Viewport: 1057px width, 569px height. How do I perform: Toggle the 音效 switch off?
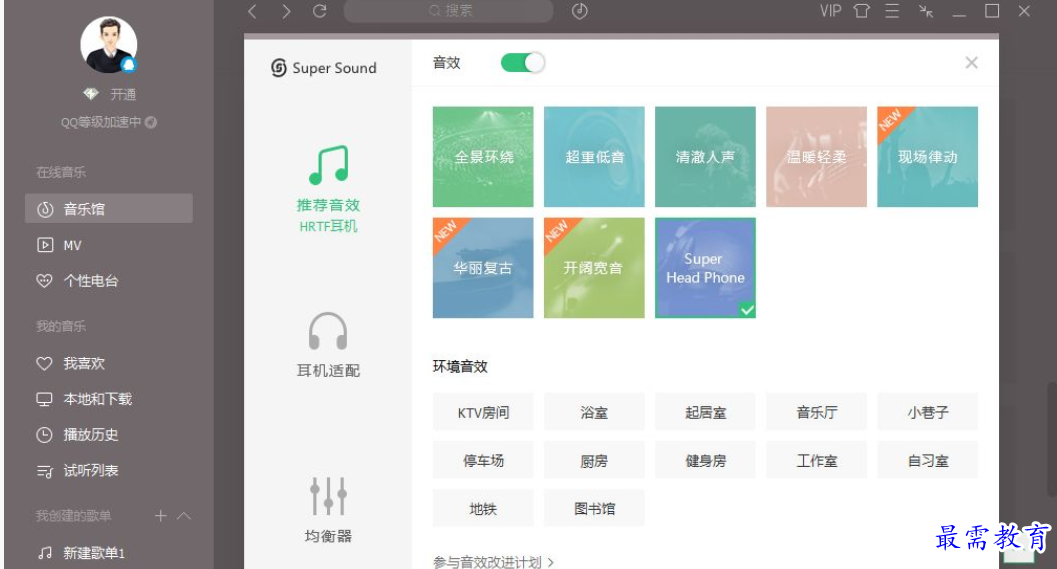point(522,63)
